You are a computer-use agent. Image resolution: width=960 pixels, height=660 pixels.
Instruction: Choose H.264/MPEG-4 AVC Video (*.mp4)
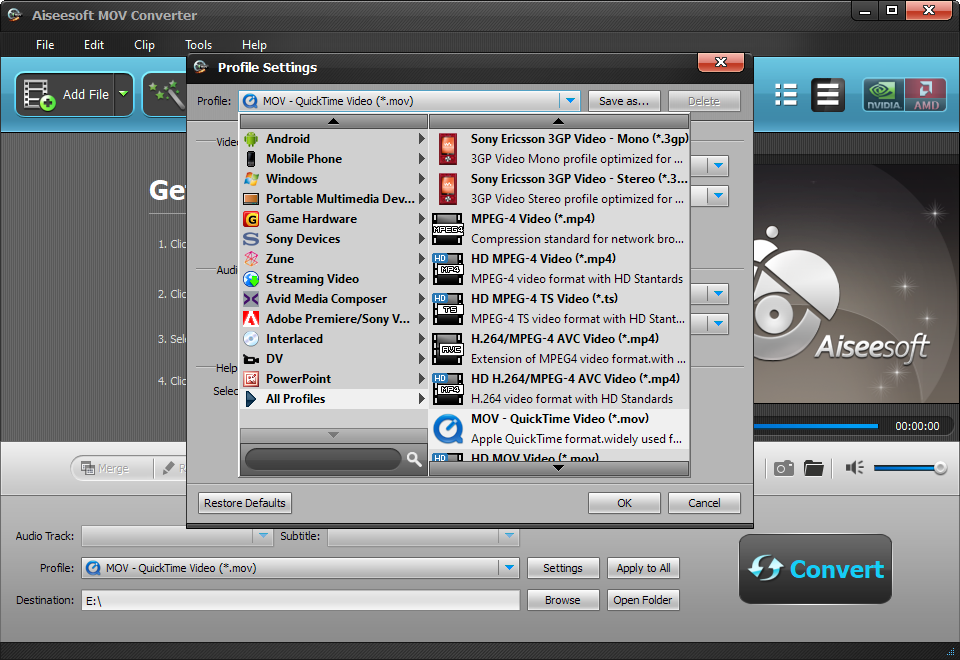pos(560,349)
